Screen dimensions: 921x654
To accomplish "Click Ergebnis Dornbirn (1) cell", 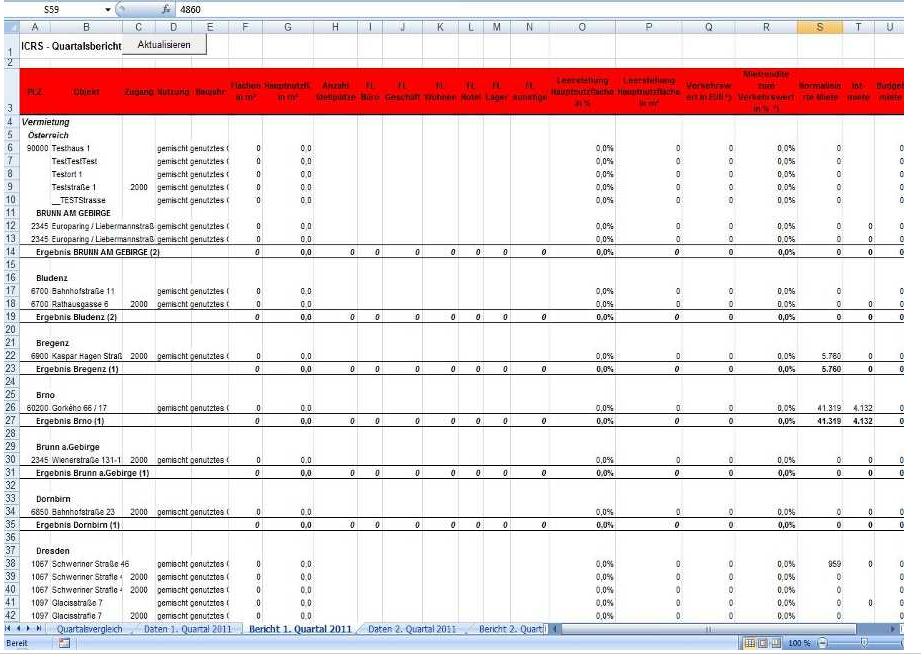I will click(78, 525).
